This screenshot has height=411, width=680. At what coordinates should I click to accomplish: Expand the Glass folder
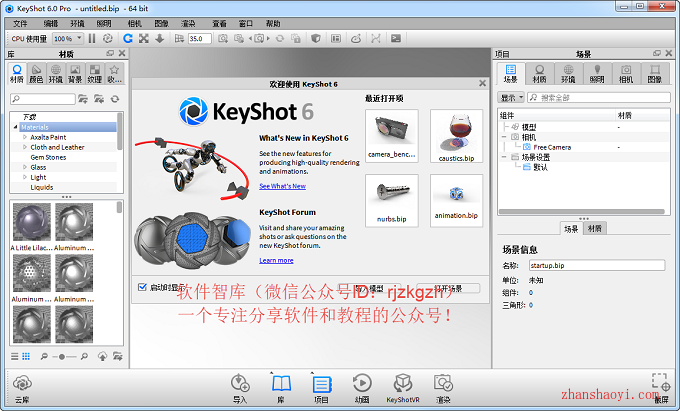coord(25,167)
